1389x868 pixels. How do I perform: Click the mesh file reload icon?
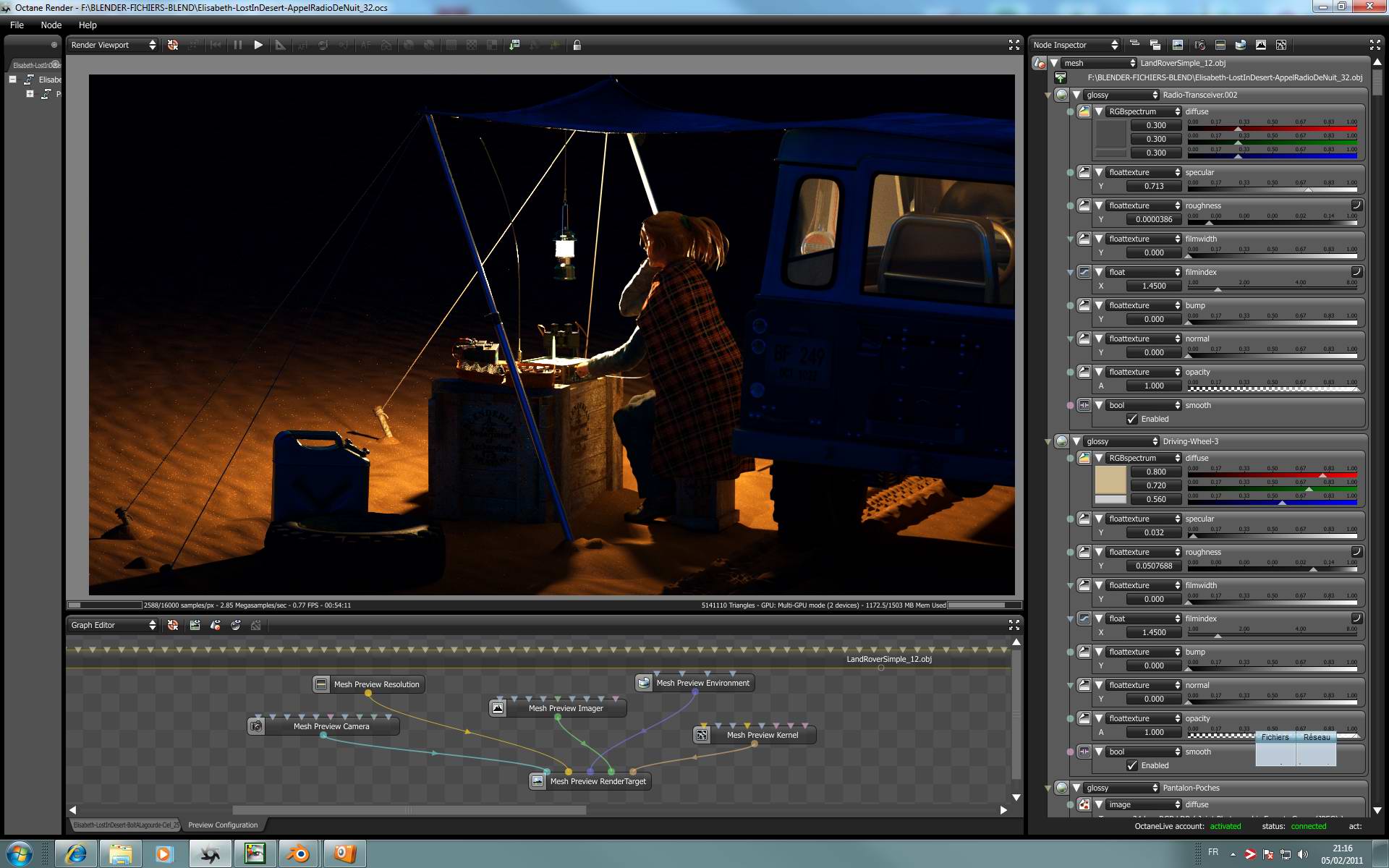(1061, 77)
